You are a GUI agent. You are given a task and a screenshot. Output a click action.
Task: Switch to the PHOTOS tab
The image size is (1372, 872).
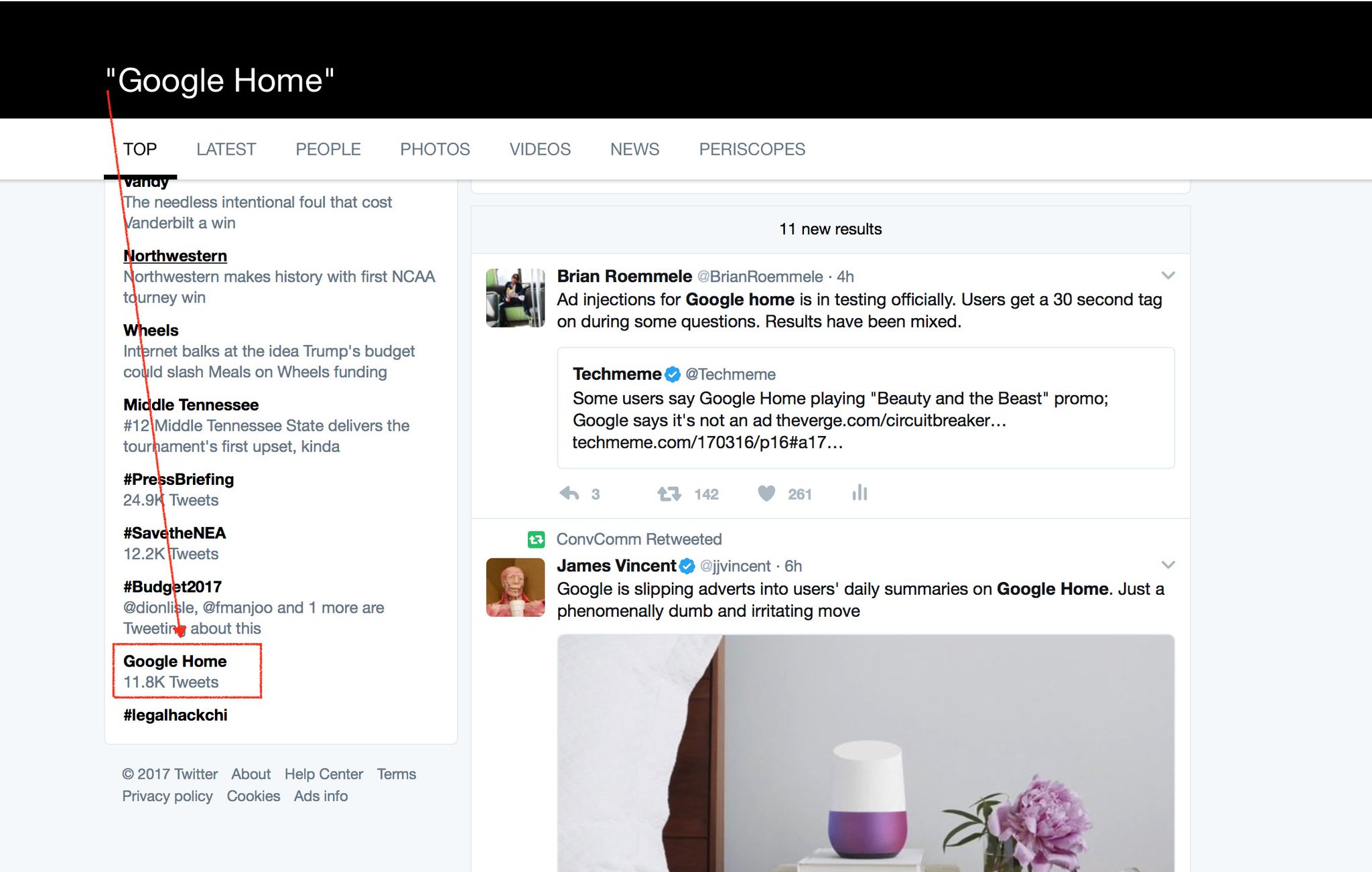pyautogui.click(x=435, y=149)
